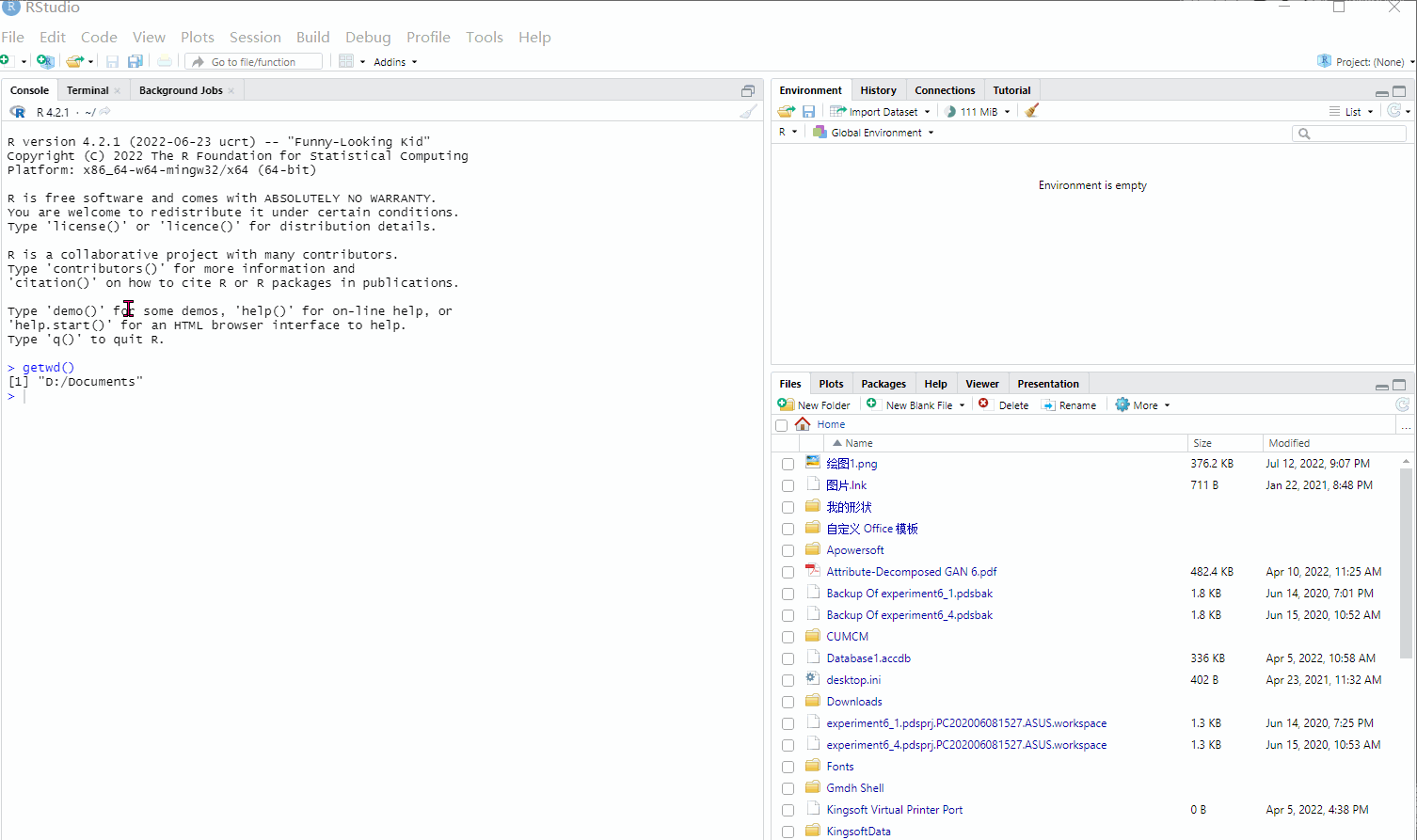This screenshot has height=840, width=1417.
Task: Create a new R script with the new file icon
Action: [9, 60]
